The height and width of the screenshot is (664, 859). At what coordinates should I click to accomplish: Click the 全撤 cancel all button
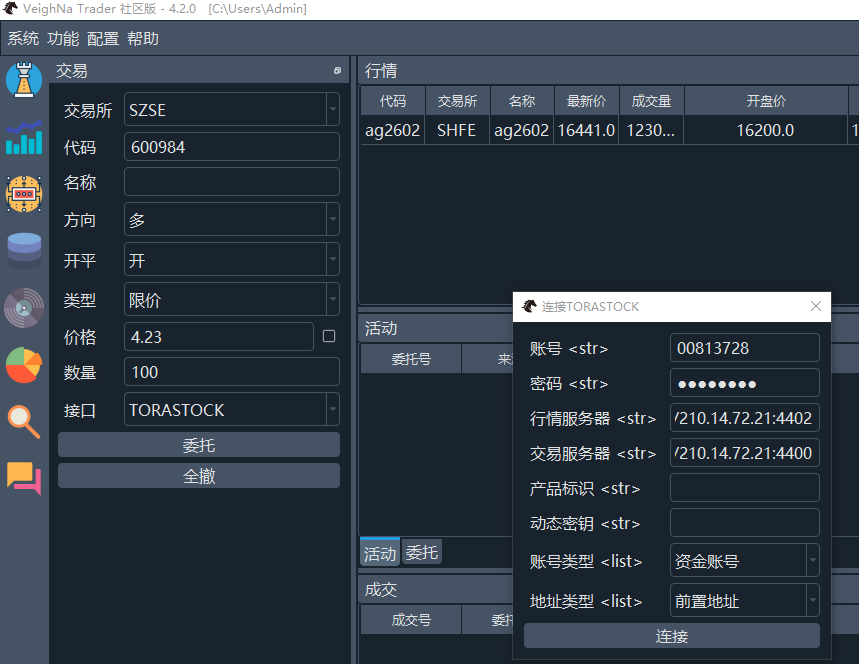tap(199, 476)
